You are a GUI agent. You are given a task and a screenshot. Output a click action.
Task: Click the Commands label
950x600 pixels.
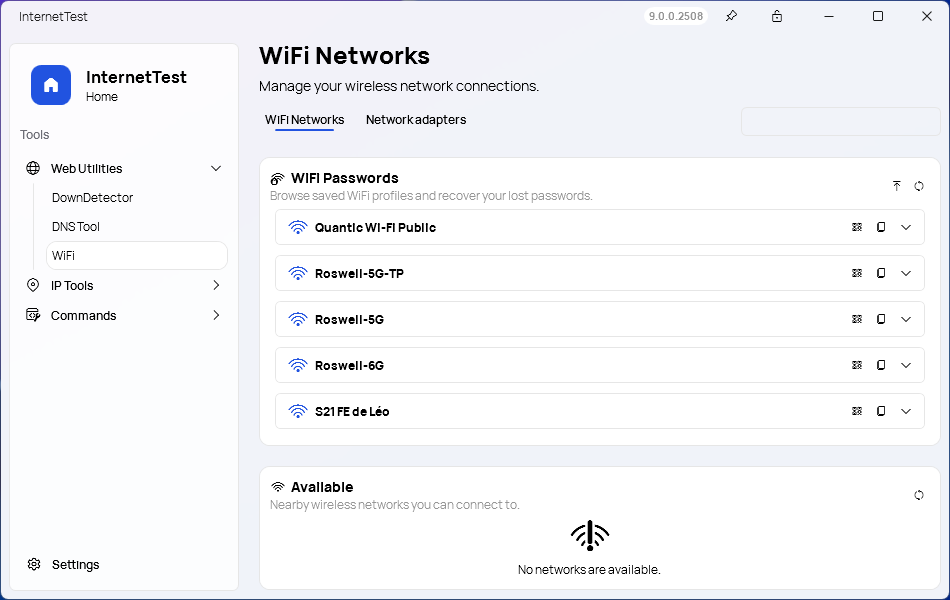click(x=84, y=316)
